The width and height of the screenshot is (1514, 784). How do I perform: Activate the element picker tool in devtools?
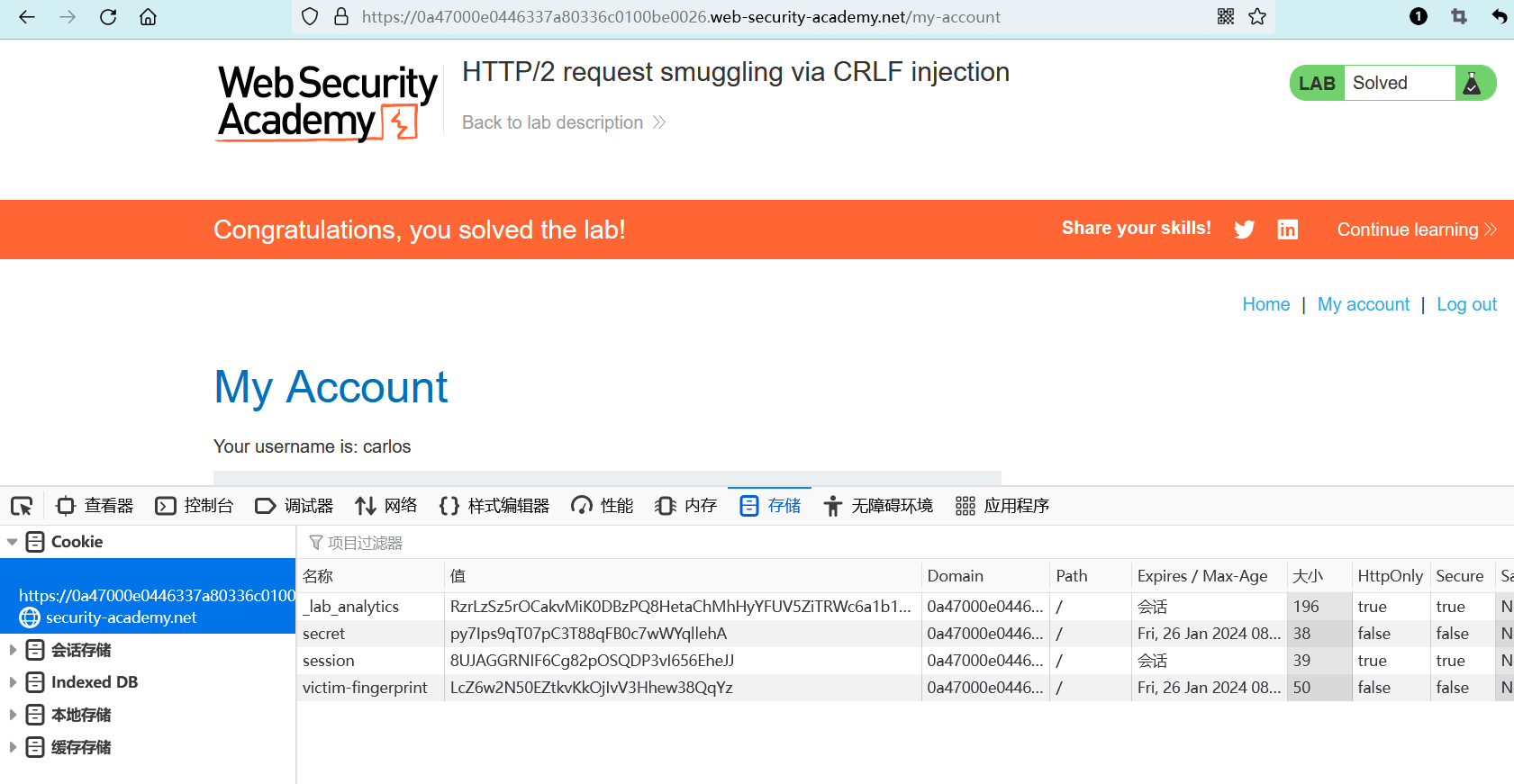point(22,506)
